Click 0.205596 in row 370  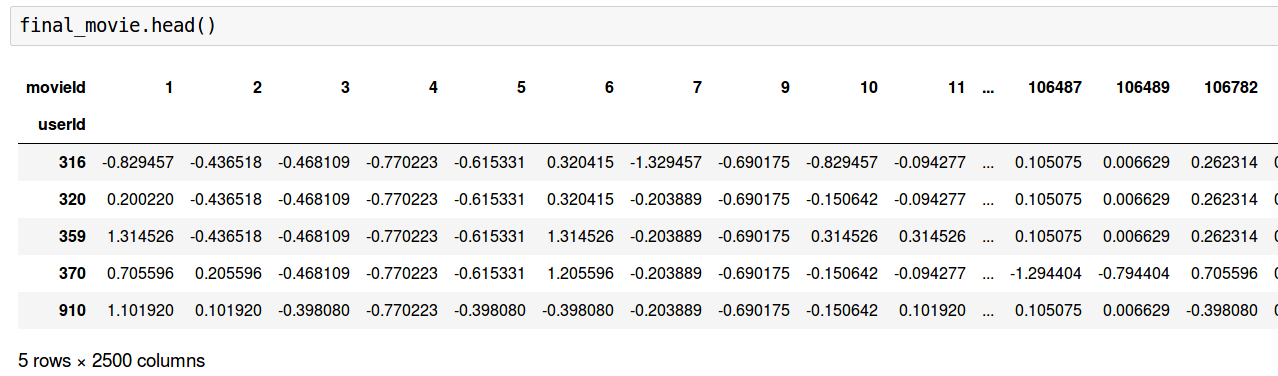point(228,273)
